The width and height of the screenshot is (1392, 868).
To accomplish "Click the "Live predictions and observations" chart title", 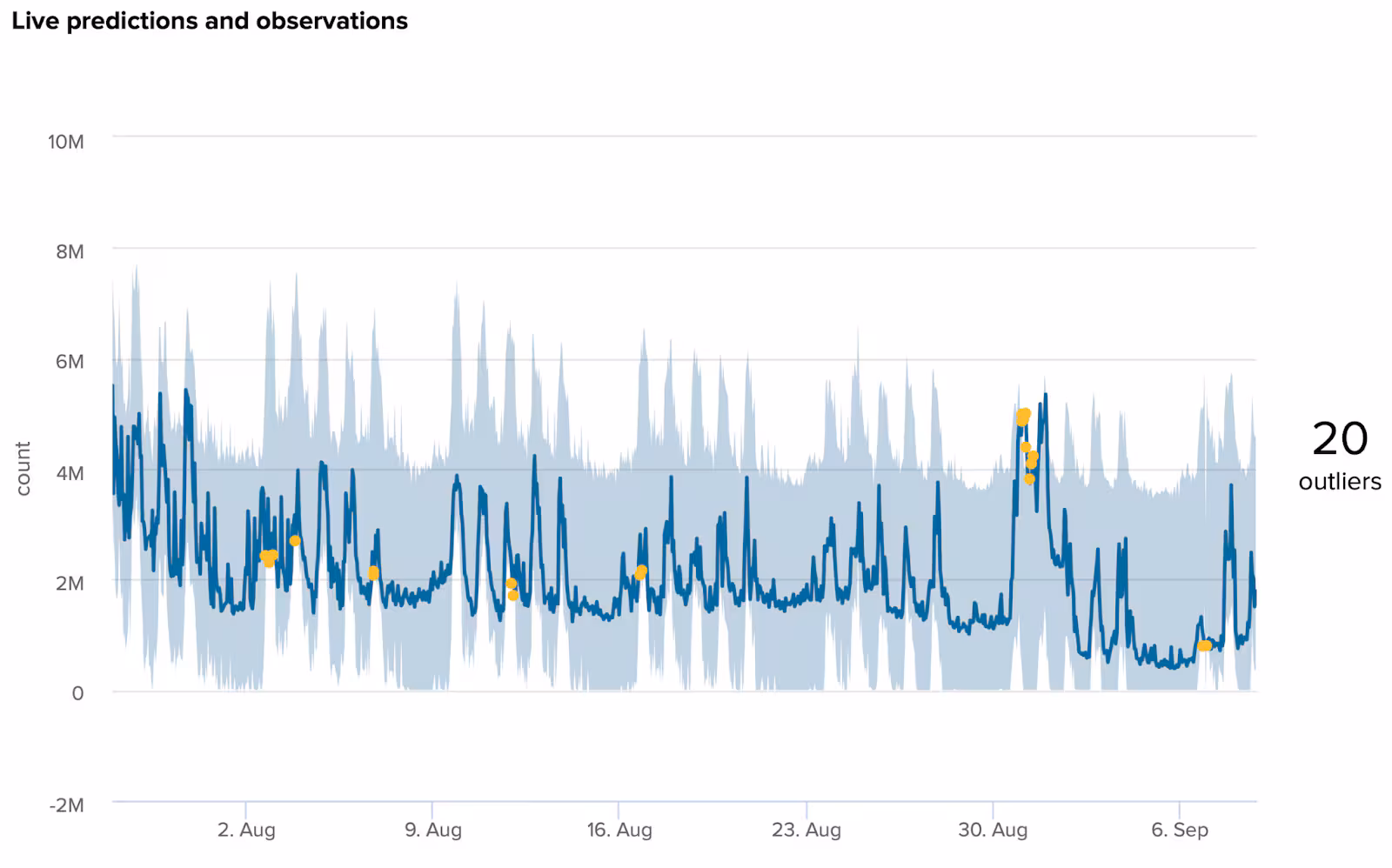I will pyautogui.click(x=210, y=21).
